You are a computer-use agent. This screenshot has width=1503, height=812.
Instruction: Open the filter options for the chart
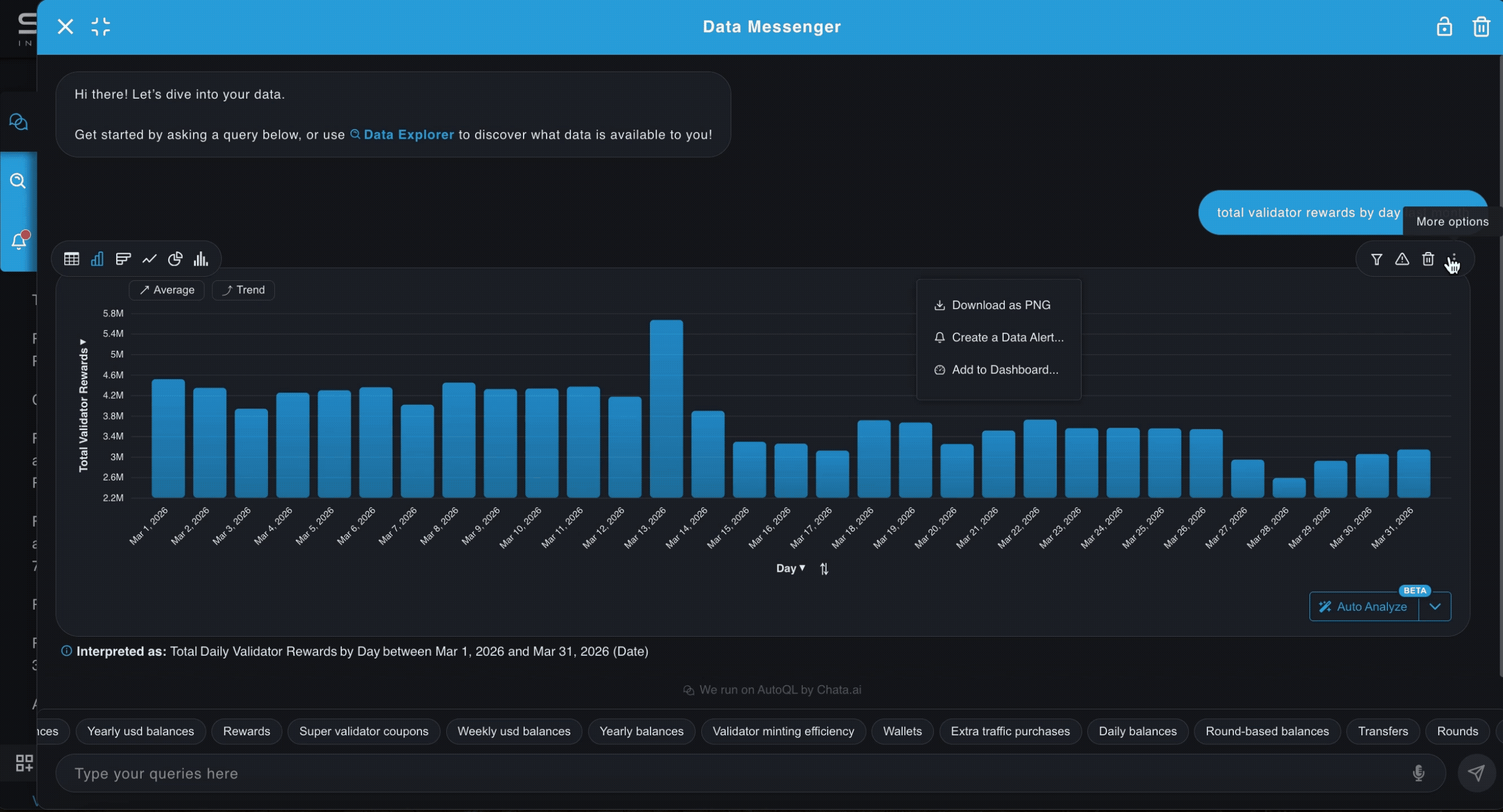[1377, 259]
